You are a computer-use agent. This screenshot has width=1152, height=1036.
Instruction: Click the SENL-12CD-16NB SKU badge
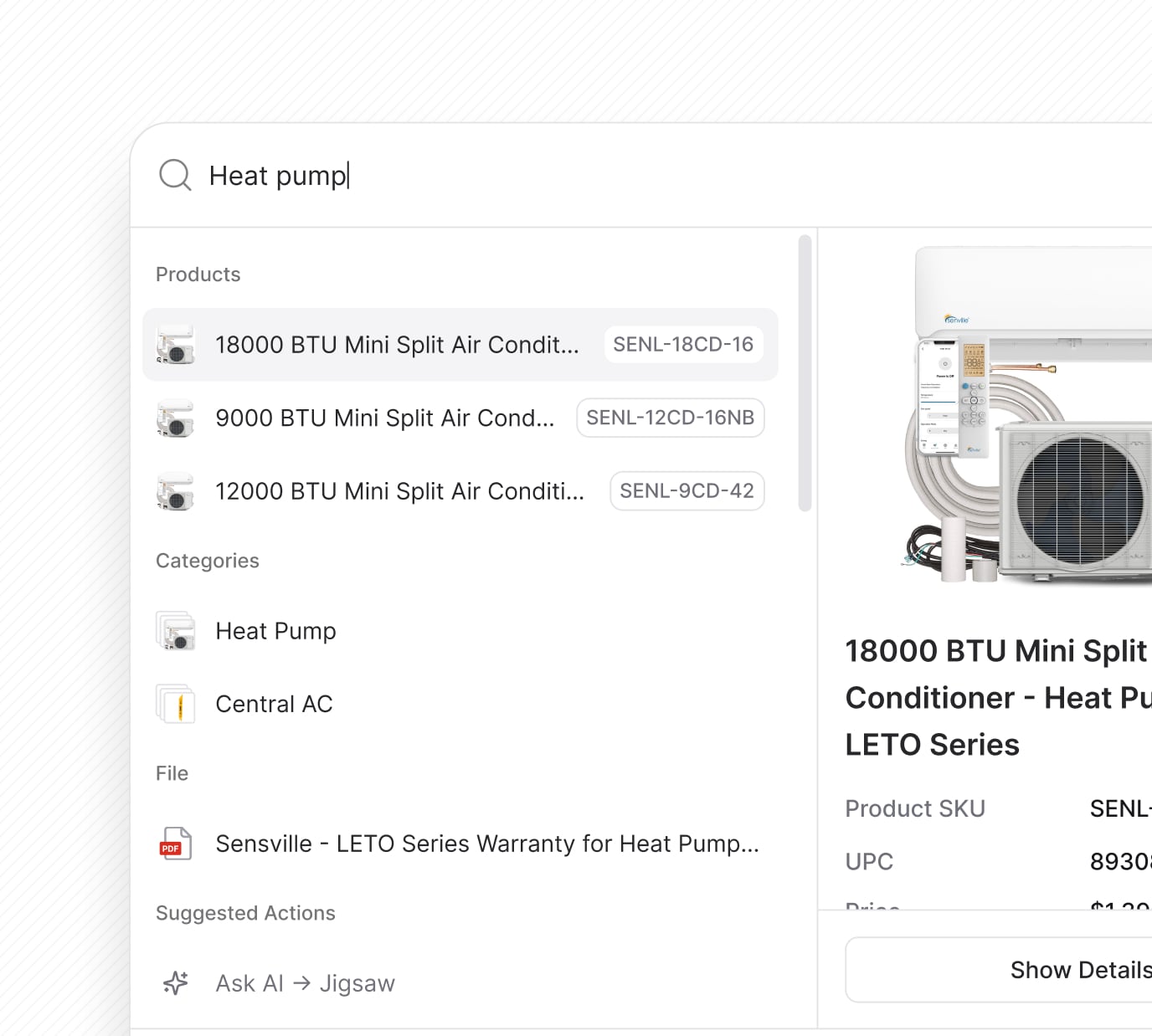coord(670,418)
